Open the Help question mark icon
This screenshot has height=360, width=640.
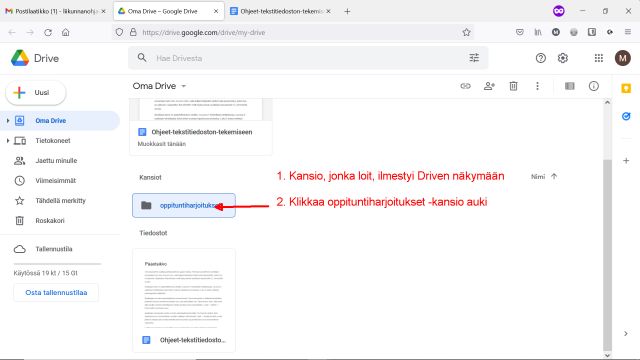(x=540, y=58)
